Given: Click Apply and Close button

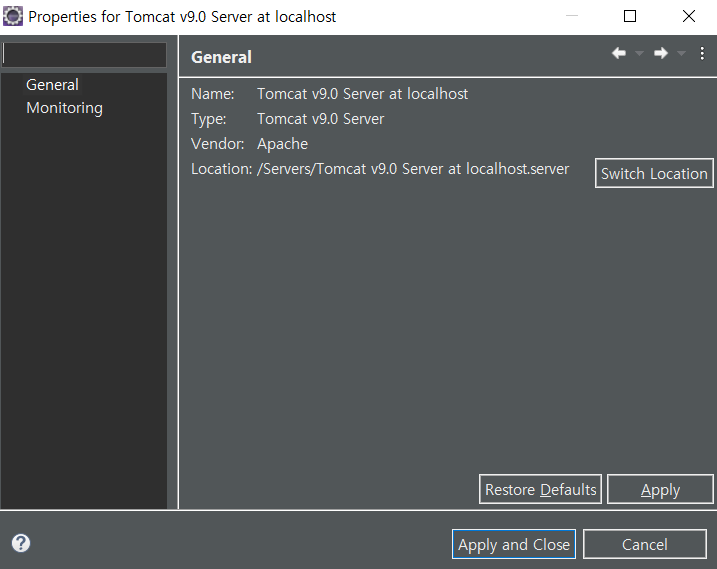Looking at the screenshot, I should (514, 544).
